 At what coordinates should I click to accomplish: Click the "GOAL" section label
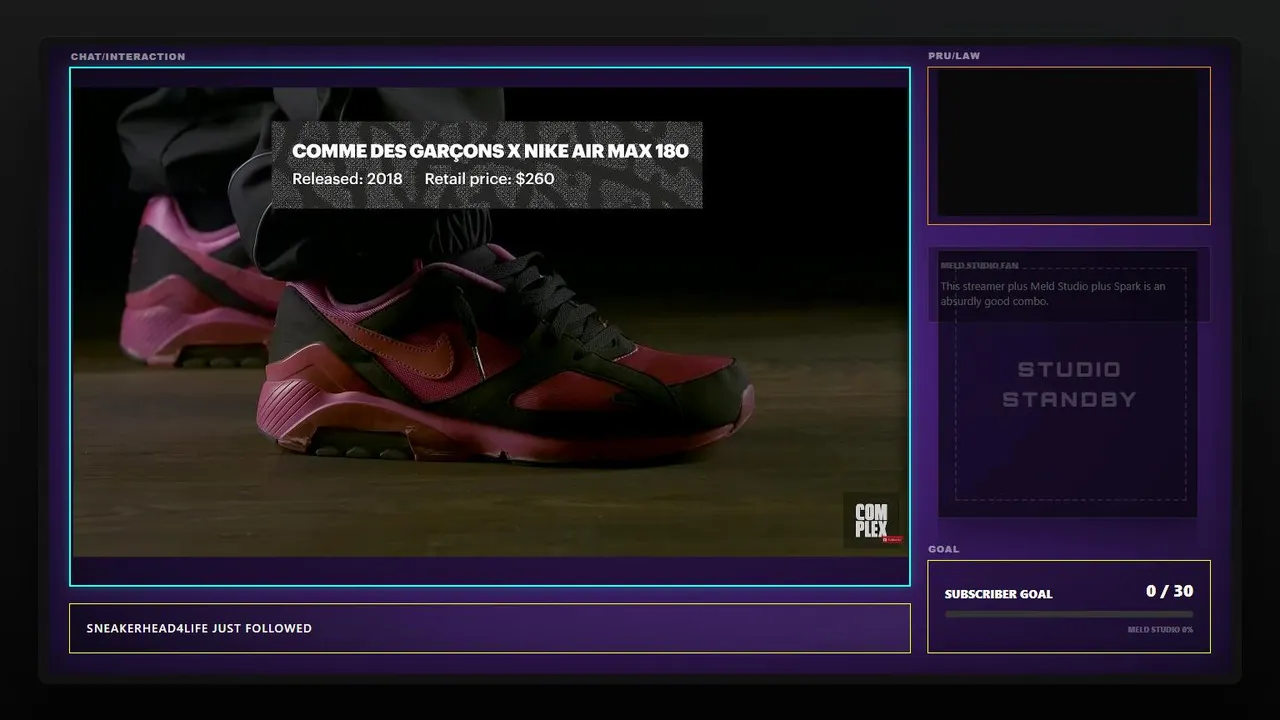pos(943,549)
